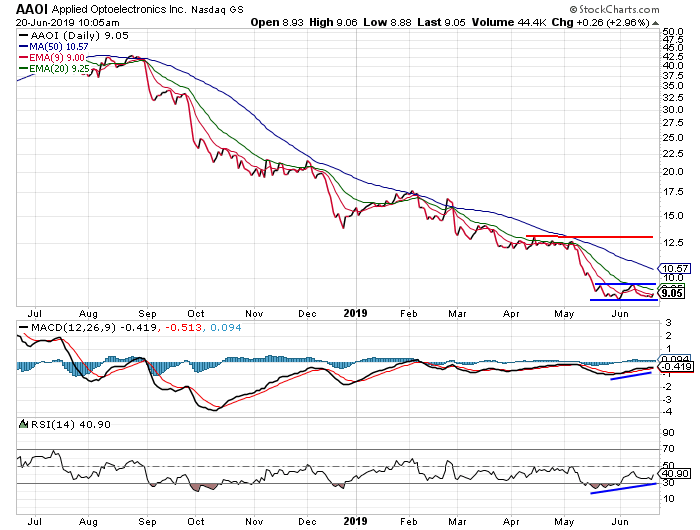
Task: Click the boxed 9.05 last price tag
Action: point(672,293)
